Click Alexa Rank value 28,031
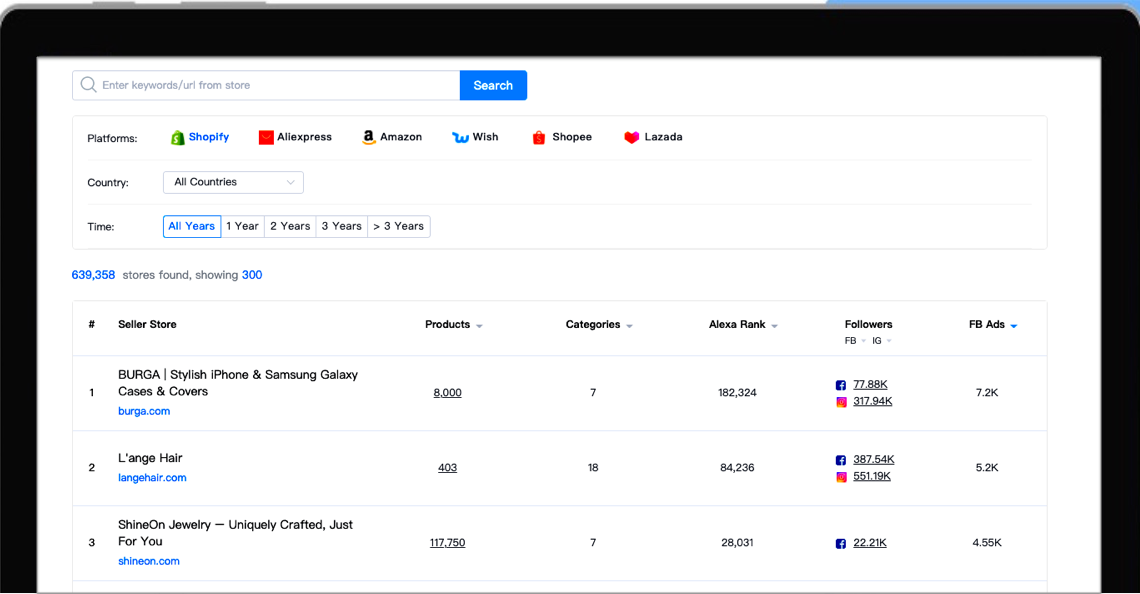Image resolution: width=1140 pixels, height=594 pixels. click(737, 542)
